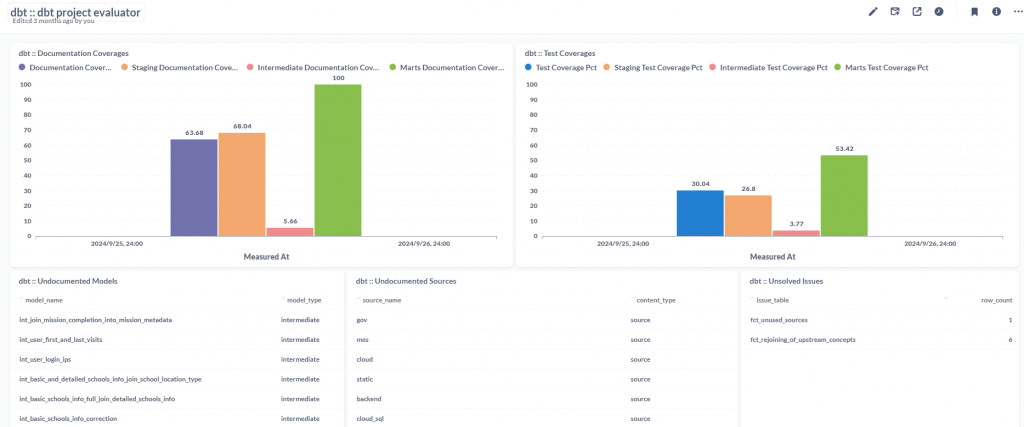Open the 'dbt :: Unsolved Issues' card title

click(x=786, y=281)
